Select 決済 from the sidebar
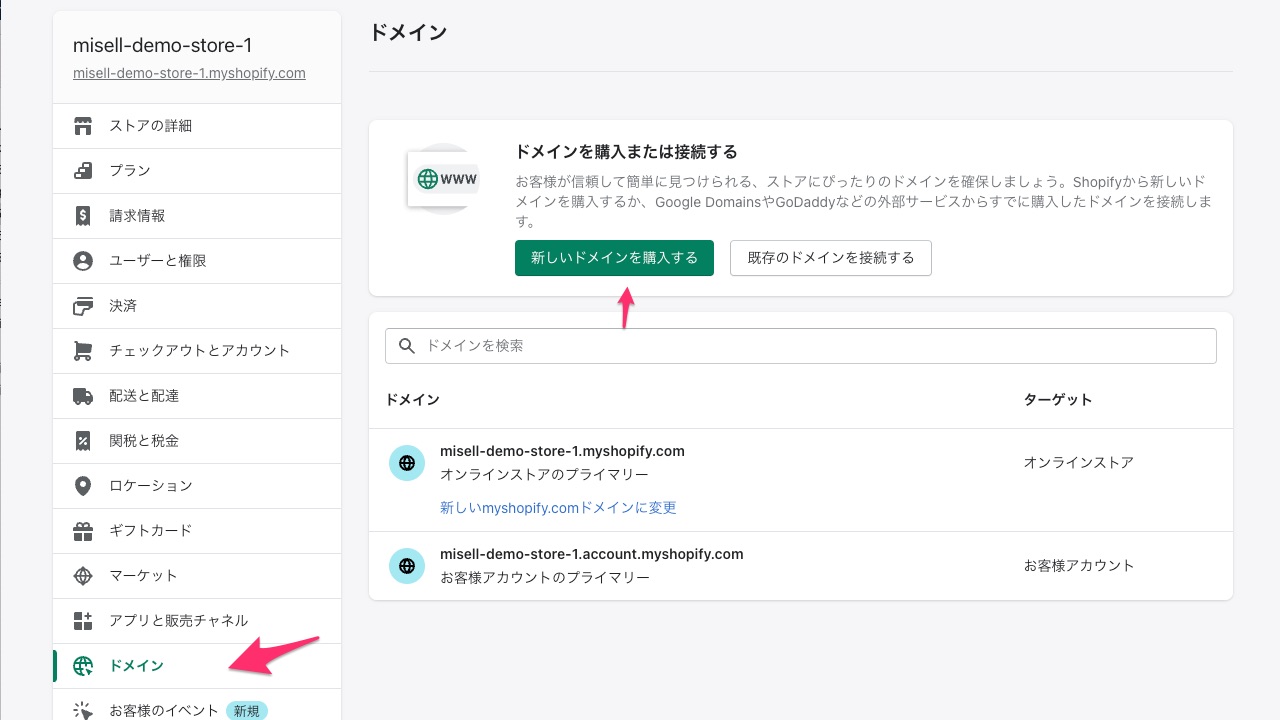The image size is (1280, 720). pyautogui.click(x=197, y=306)
